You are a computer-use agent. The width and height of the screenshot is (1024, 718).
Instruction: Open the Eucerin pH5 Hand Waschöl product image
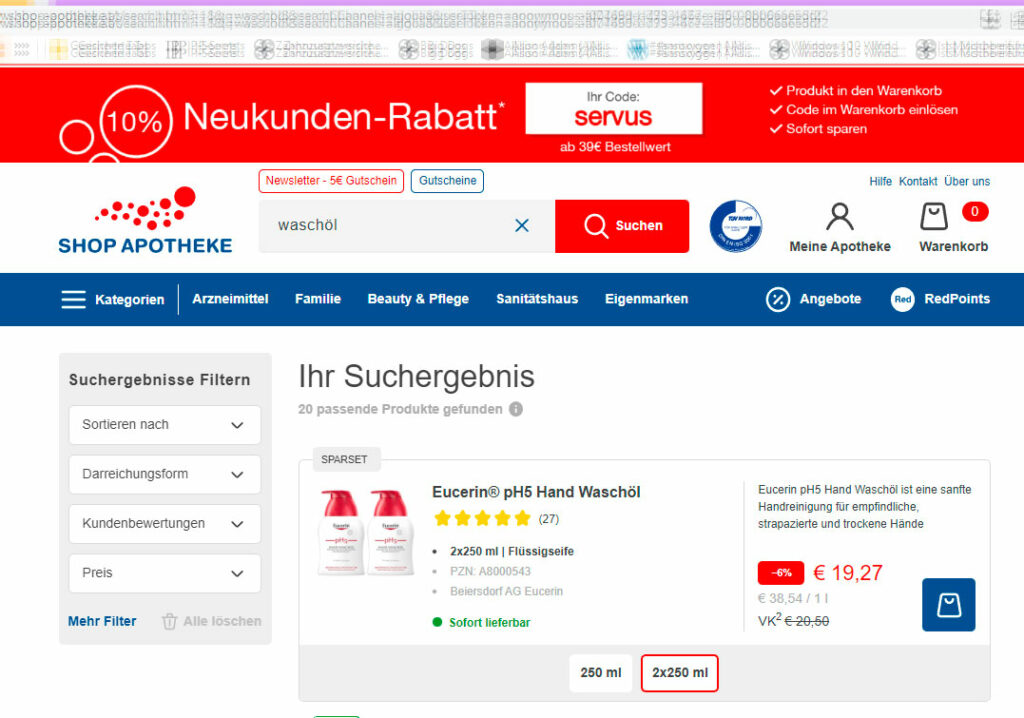pyautogui.click(x=366, y=532)
